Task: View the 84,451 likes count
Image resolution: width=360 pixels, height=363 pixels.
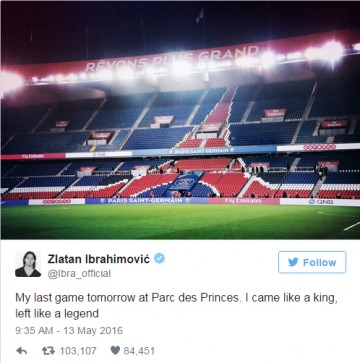Action: 139,351
